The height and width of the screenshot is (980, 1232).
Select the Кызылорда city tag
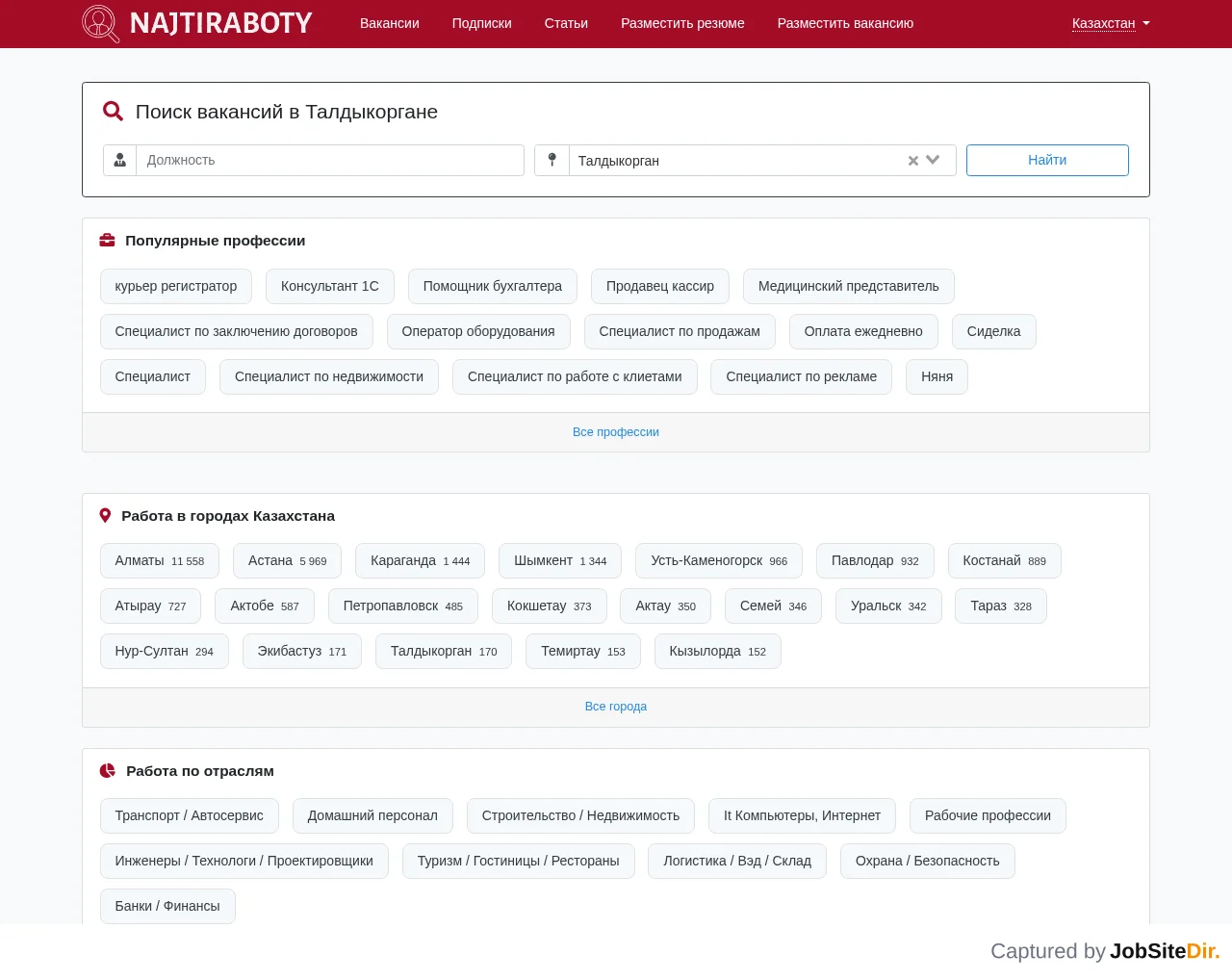click(x=718, y=651)
